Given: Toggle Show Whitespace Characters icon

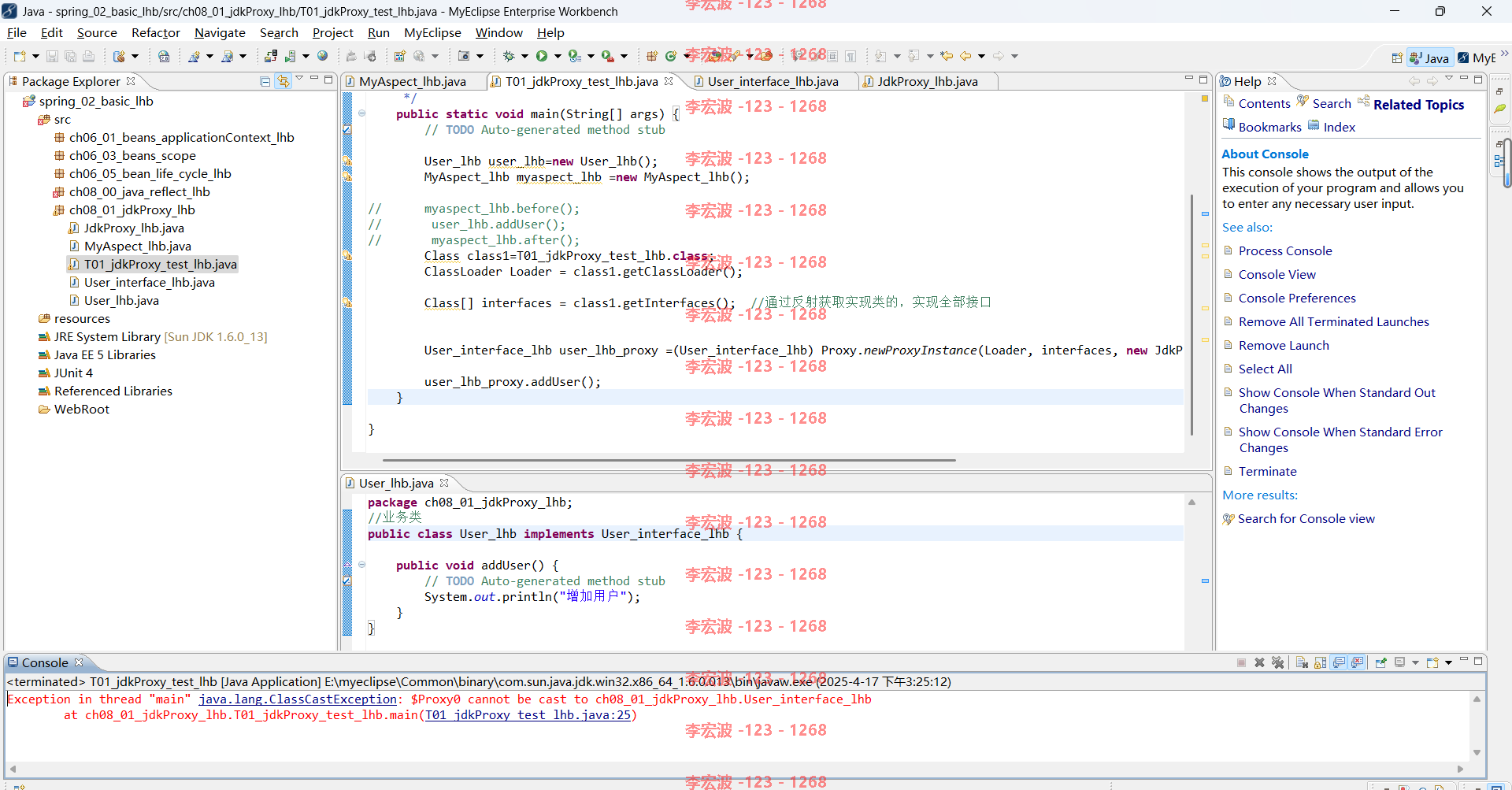Looking at the screenshot, I should (x=850, y=56).
